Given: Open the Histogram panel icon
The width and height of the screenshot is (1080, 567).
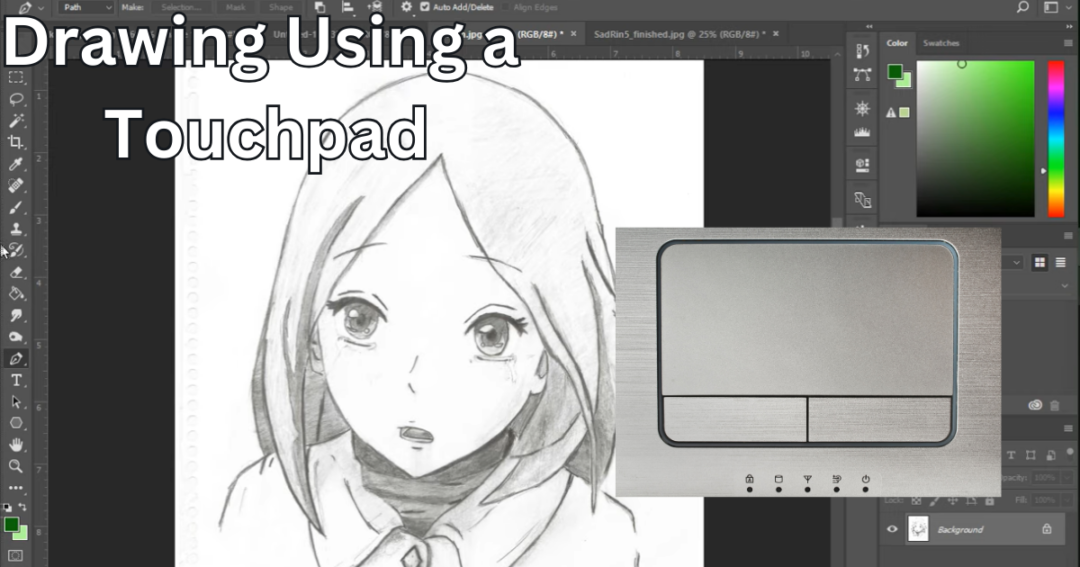Looking at the screenshot, I should click(x=862, y=132).
